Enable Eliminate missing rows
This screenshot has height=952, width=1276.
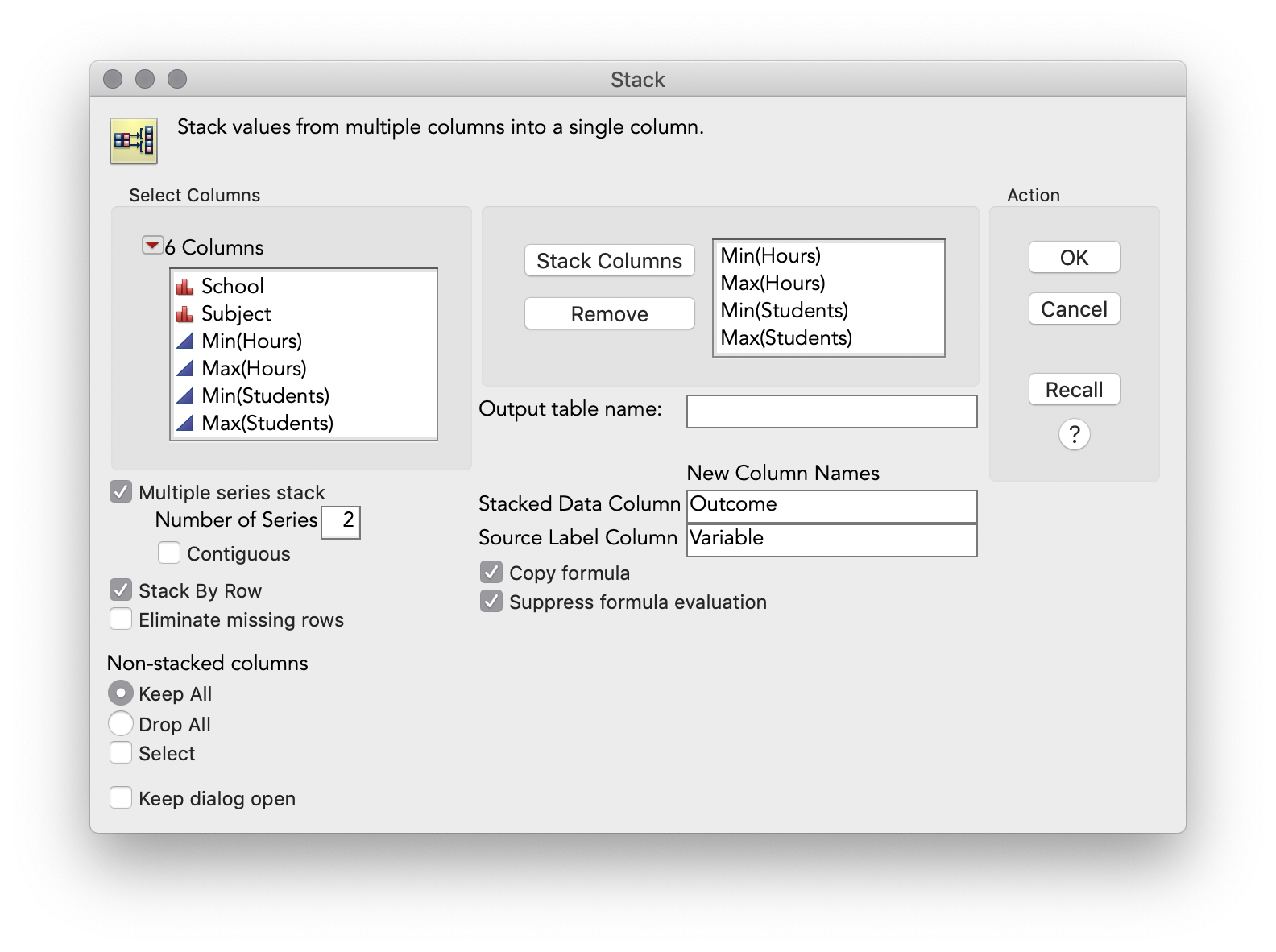click(121, 619)
